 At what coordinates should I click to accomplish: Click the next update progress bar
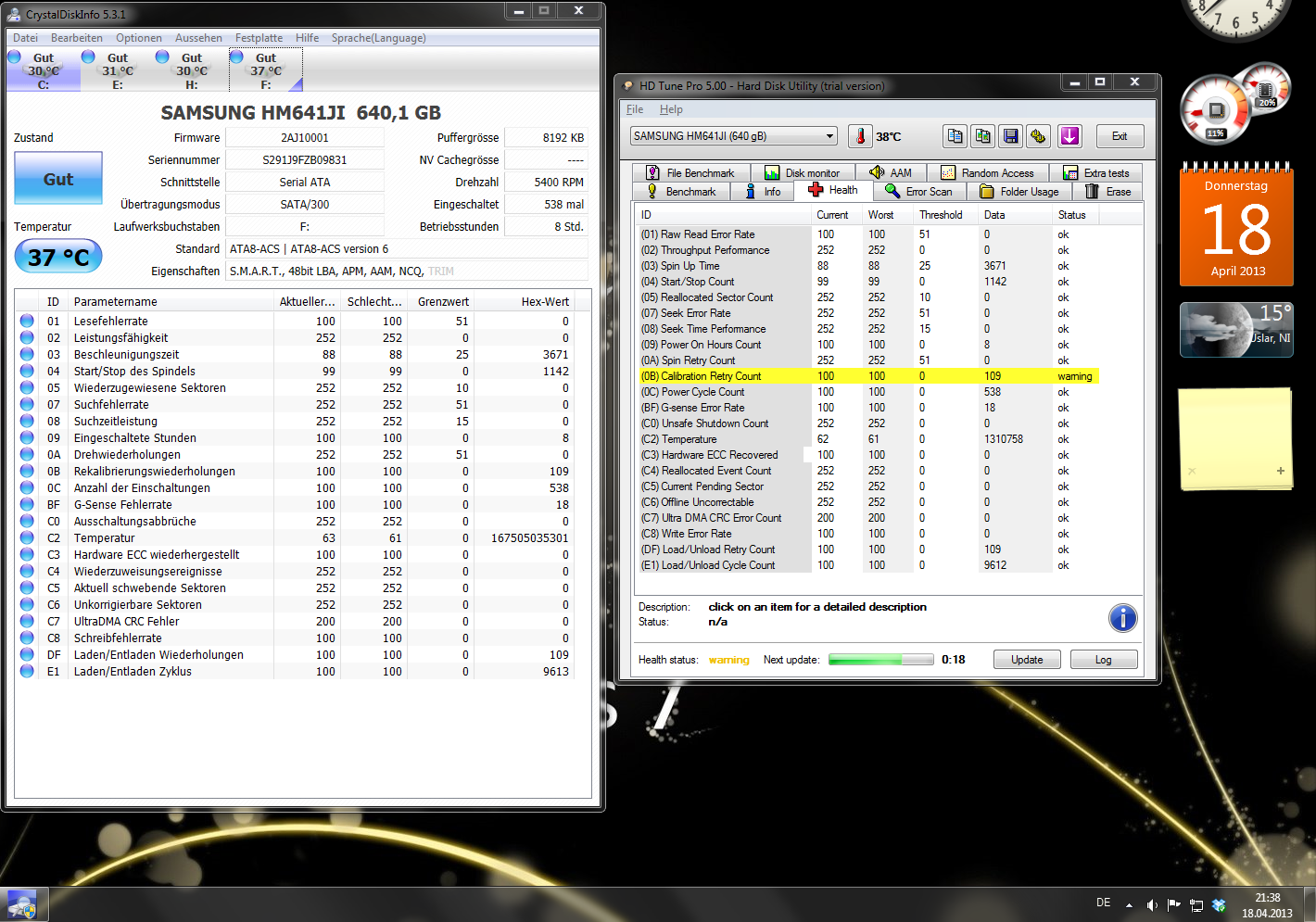click(x=881, y=660)
